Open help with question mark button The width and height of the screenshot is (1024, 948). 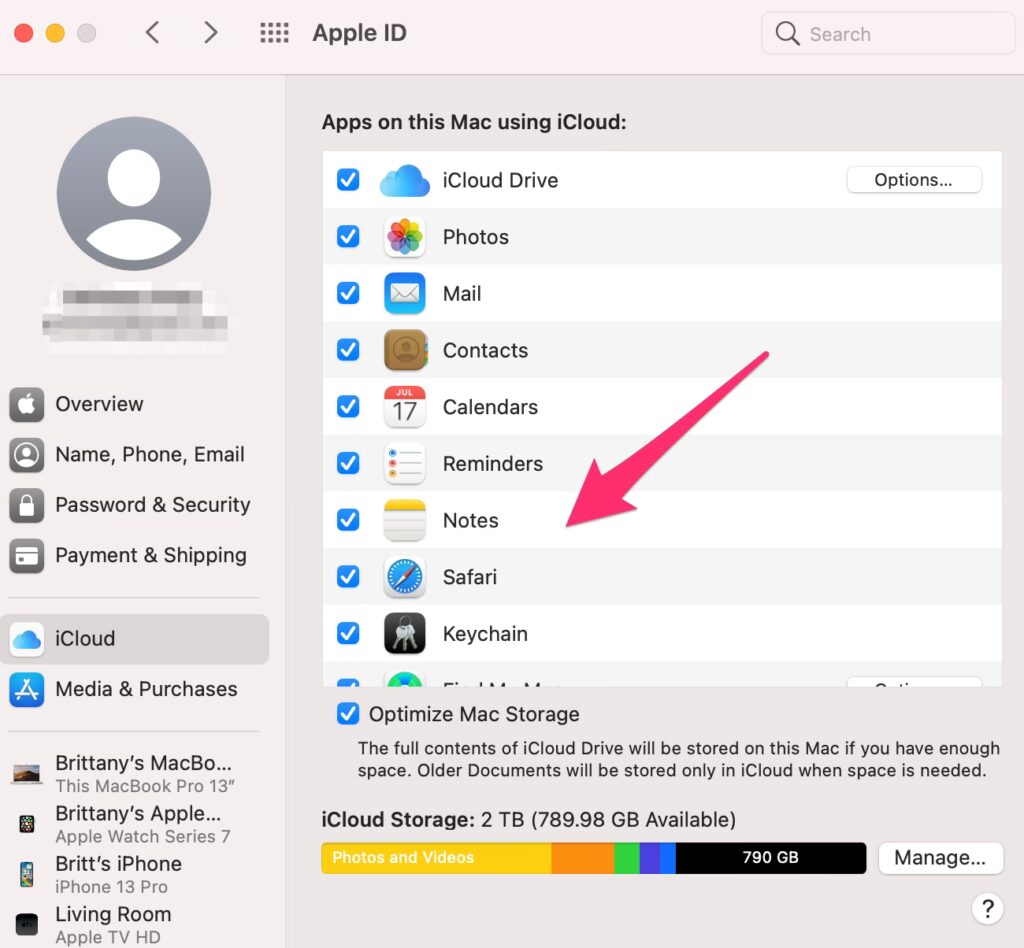987,909
